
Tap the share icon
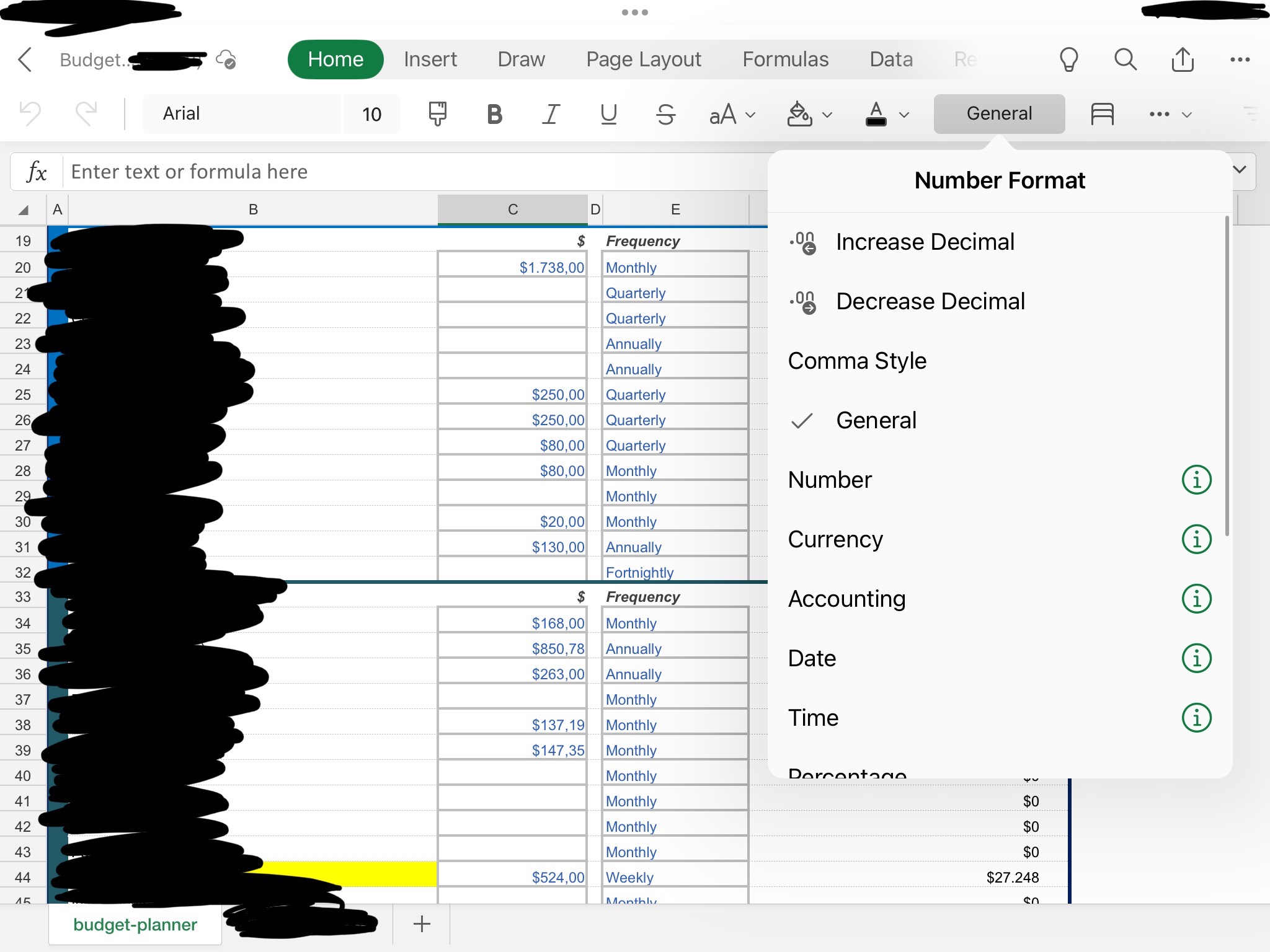click(x=1182, y=59)
